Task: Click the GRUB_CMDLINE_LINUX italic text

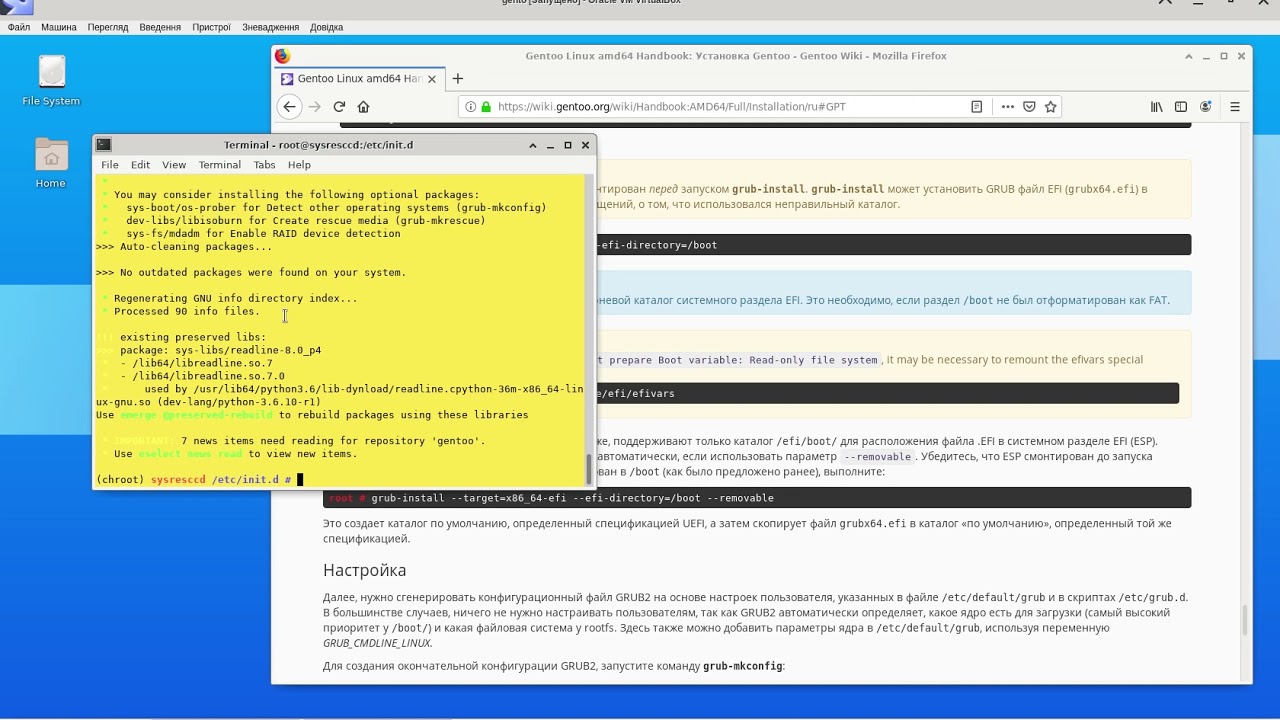Action: 378,643
